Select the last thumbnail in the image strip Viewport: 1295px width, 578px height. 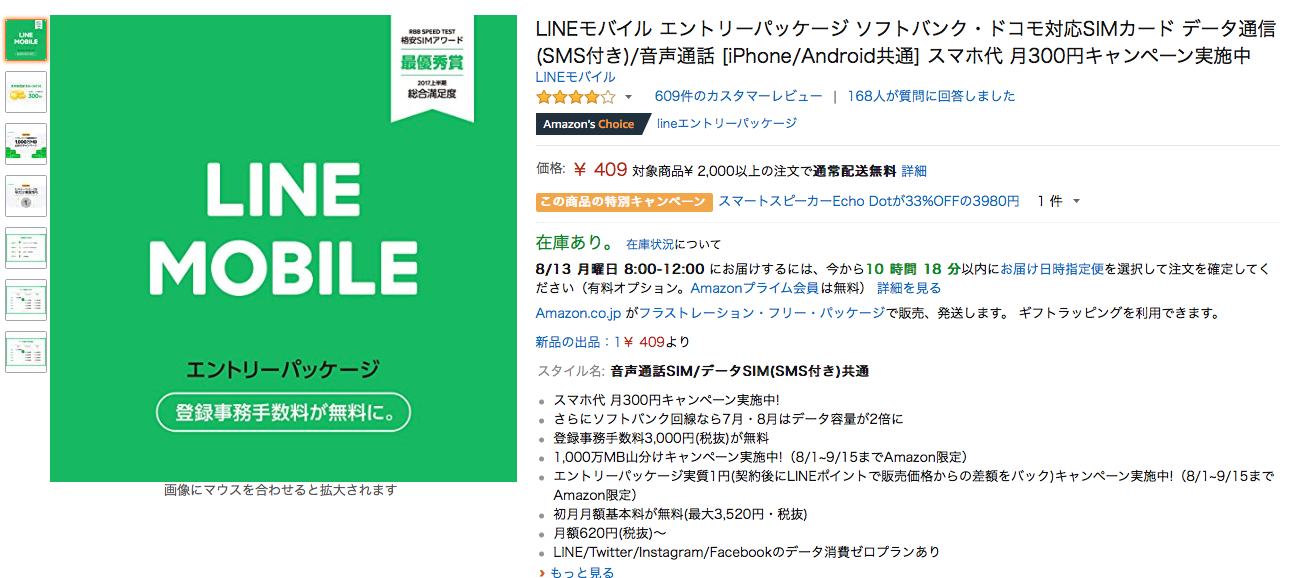[26, 352]
